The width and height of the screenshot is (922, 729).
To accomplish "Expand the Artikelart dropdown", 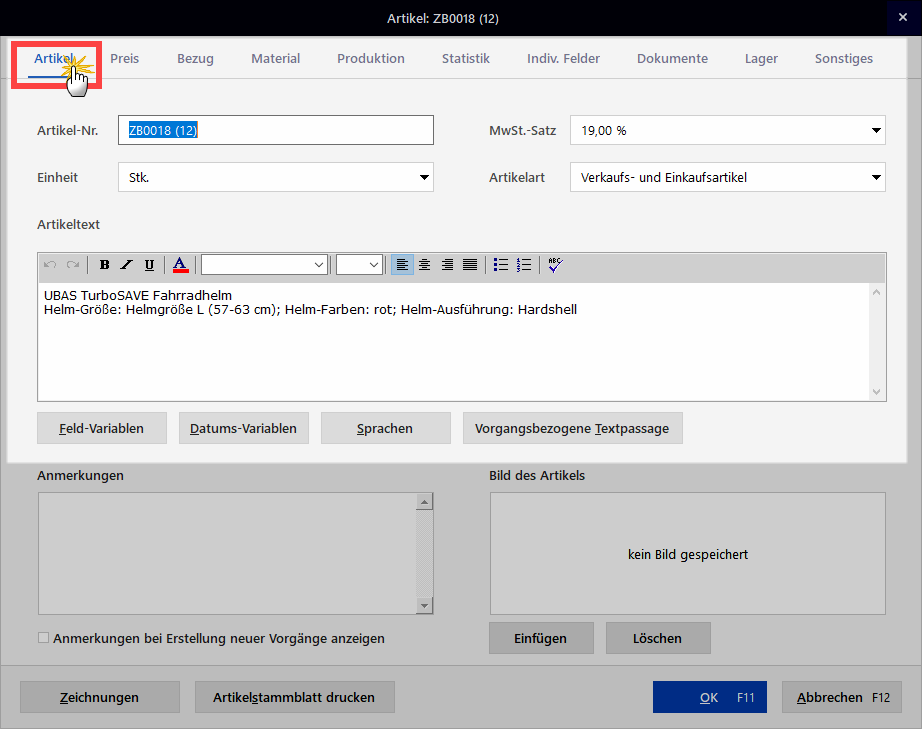I will pyautogui.click(x=876, y=178).
